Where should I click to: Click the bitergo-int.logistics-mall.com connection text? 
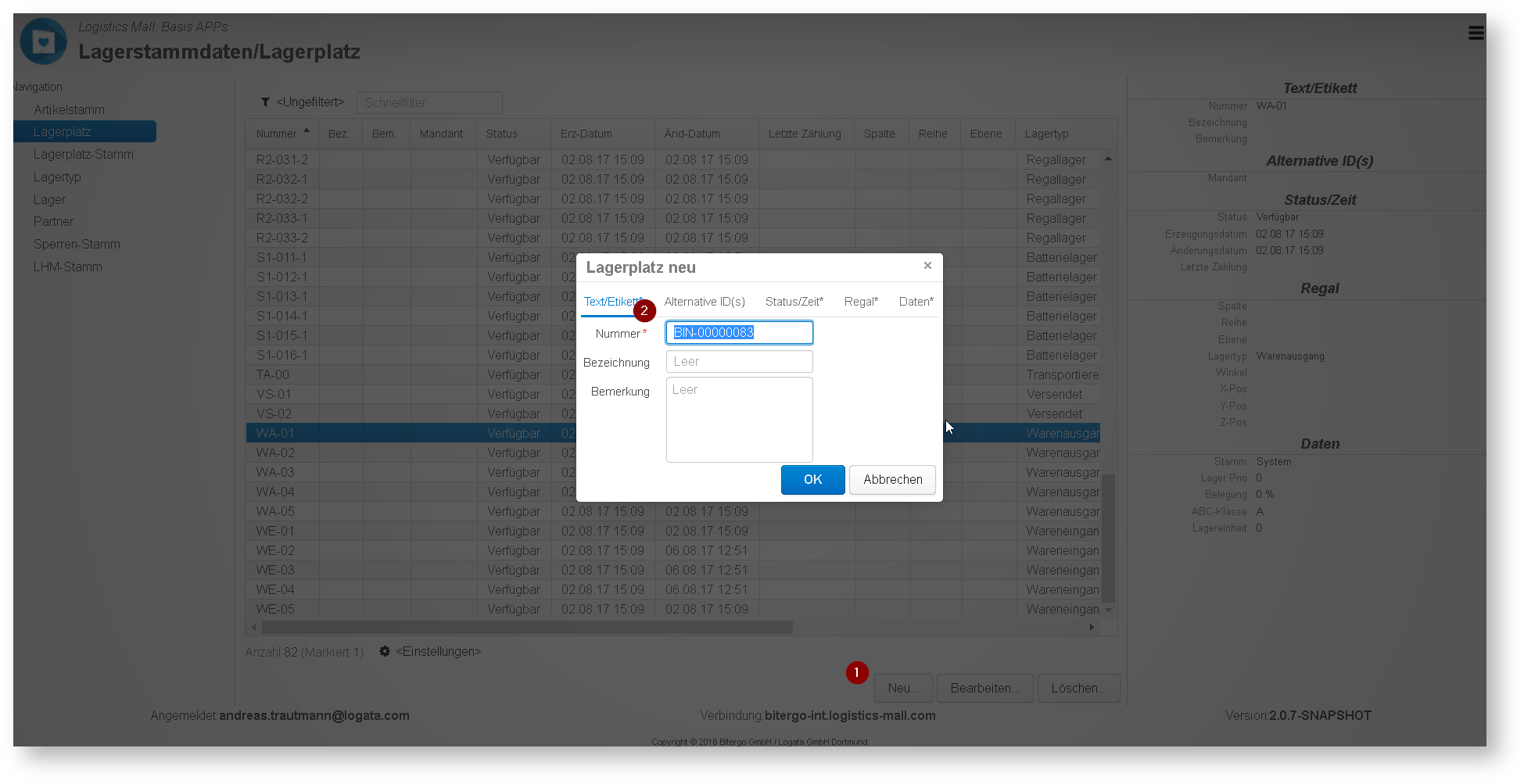tap(850, 716)
